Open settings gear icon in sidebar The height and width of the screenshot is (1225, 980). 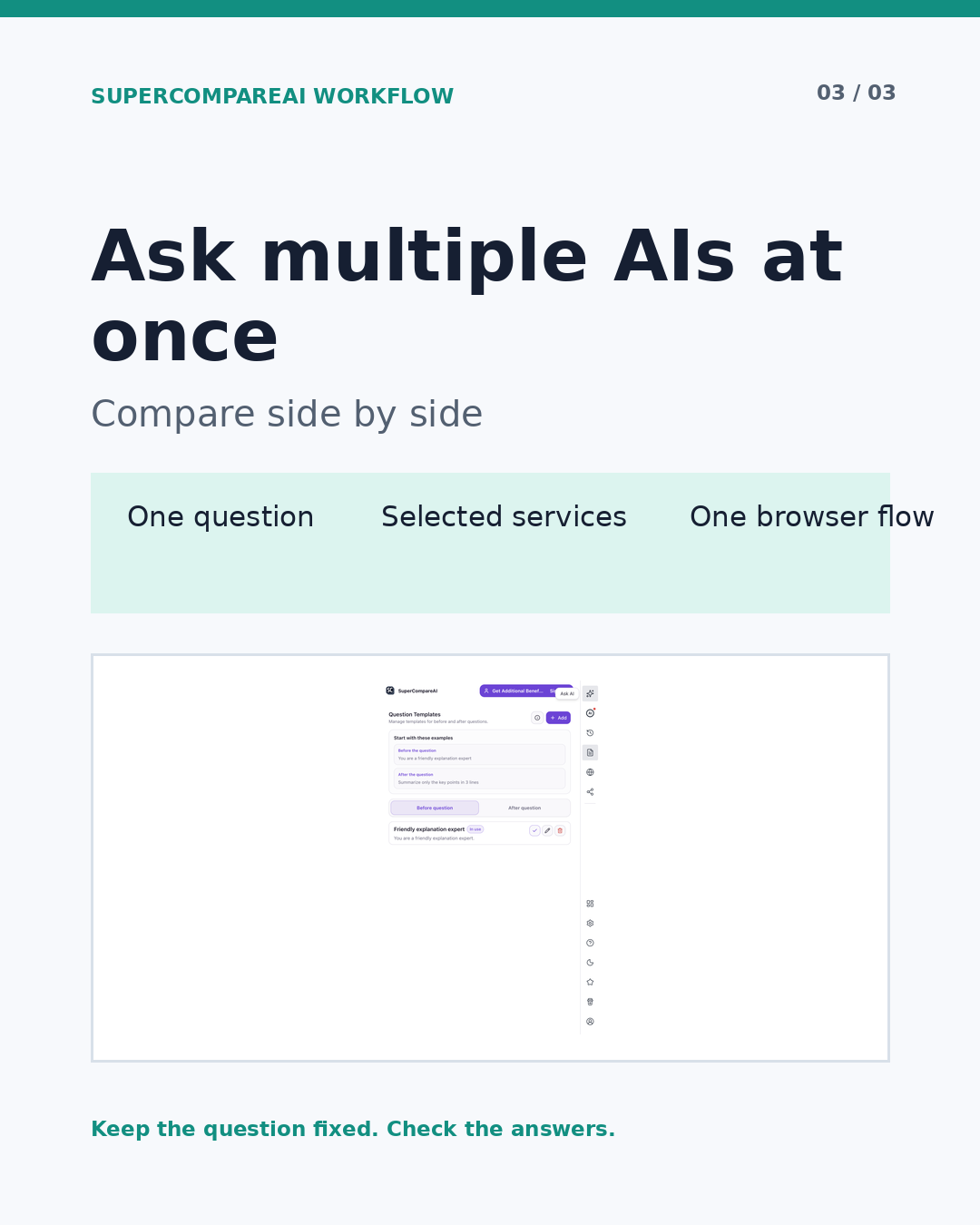point(590,924)
